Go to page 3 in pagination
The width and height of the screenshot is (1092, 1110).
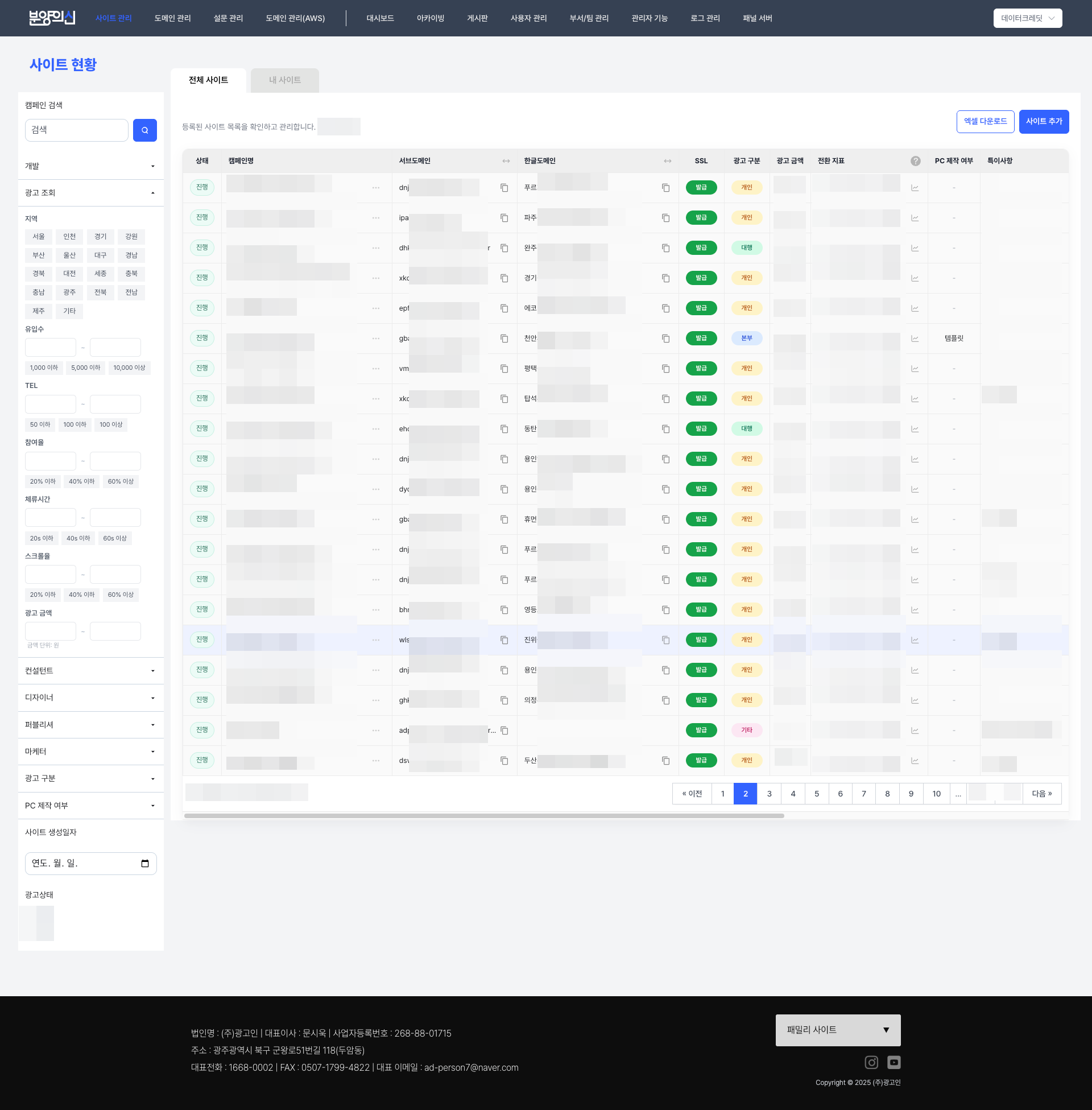click(x=769, y=794)
